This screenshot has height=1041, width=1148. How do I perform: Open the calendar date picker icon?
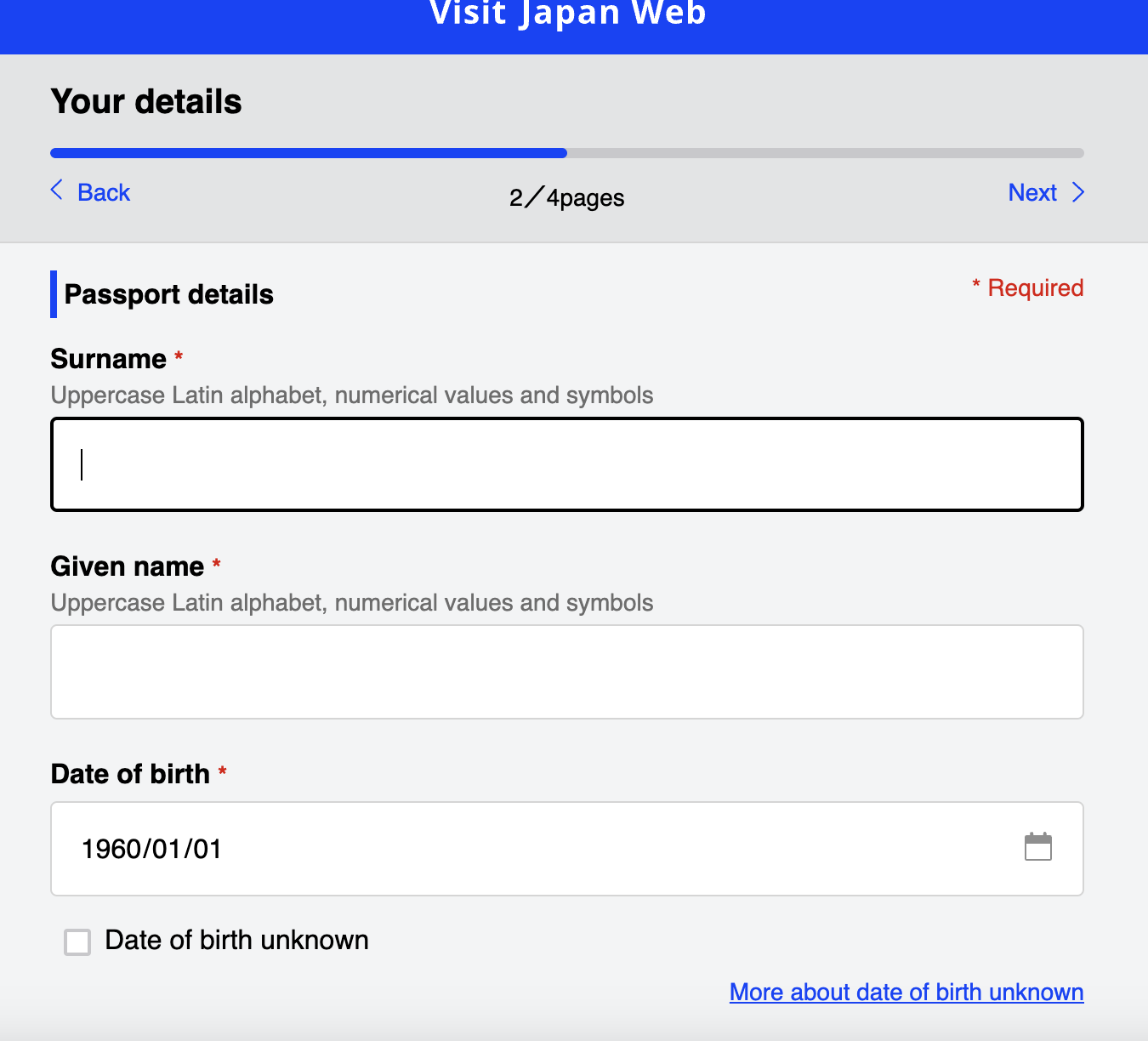coord(1037,847)
